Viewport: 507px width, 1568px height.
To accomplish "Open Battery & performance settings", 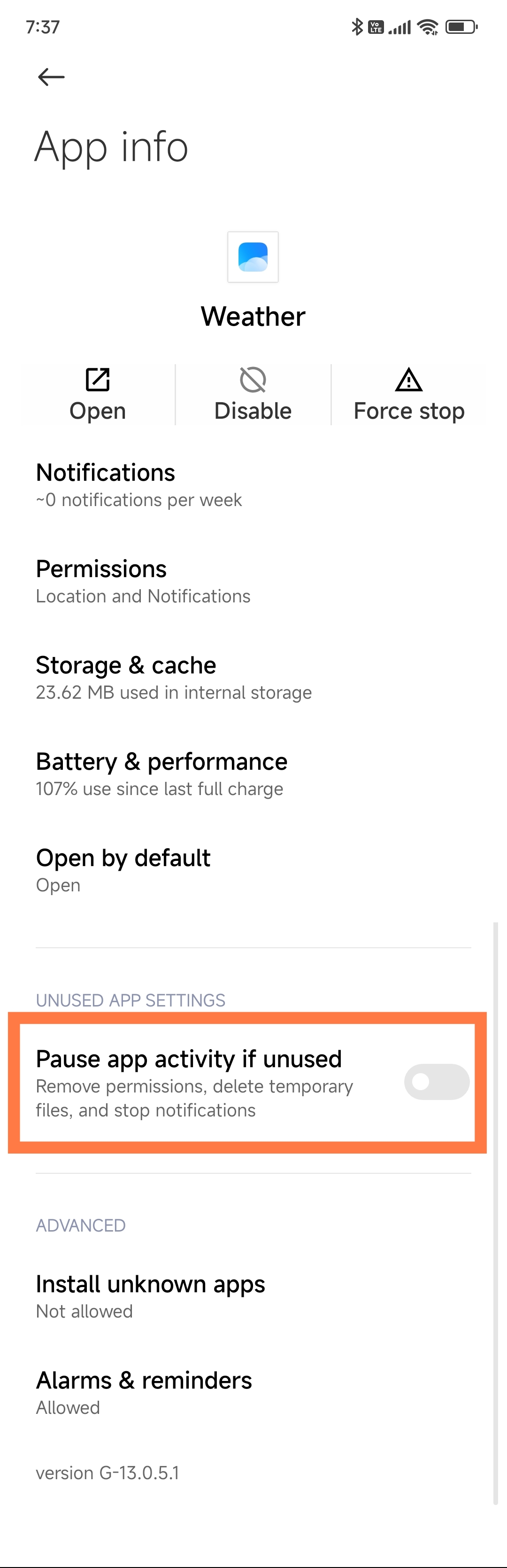I will (253, 773).
